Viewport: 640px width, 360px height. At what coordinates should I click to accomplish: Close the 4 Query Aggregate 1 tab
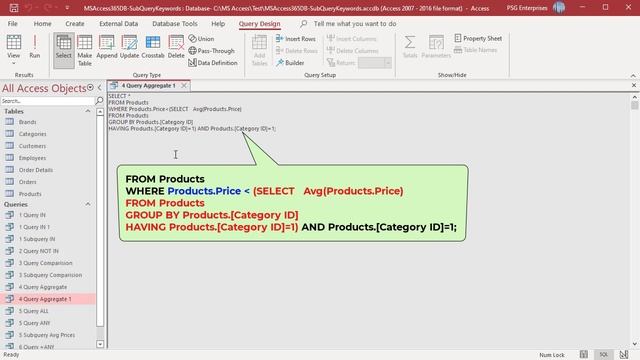coord(184,86)
